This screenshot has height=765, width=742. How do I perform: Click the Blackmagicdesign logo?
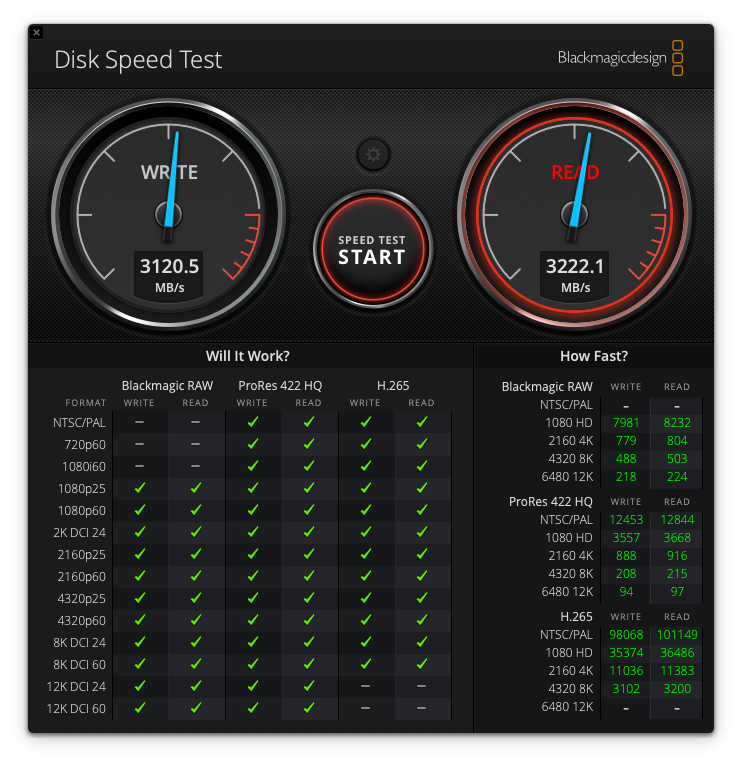click(620, 58)
